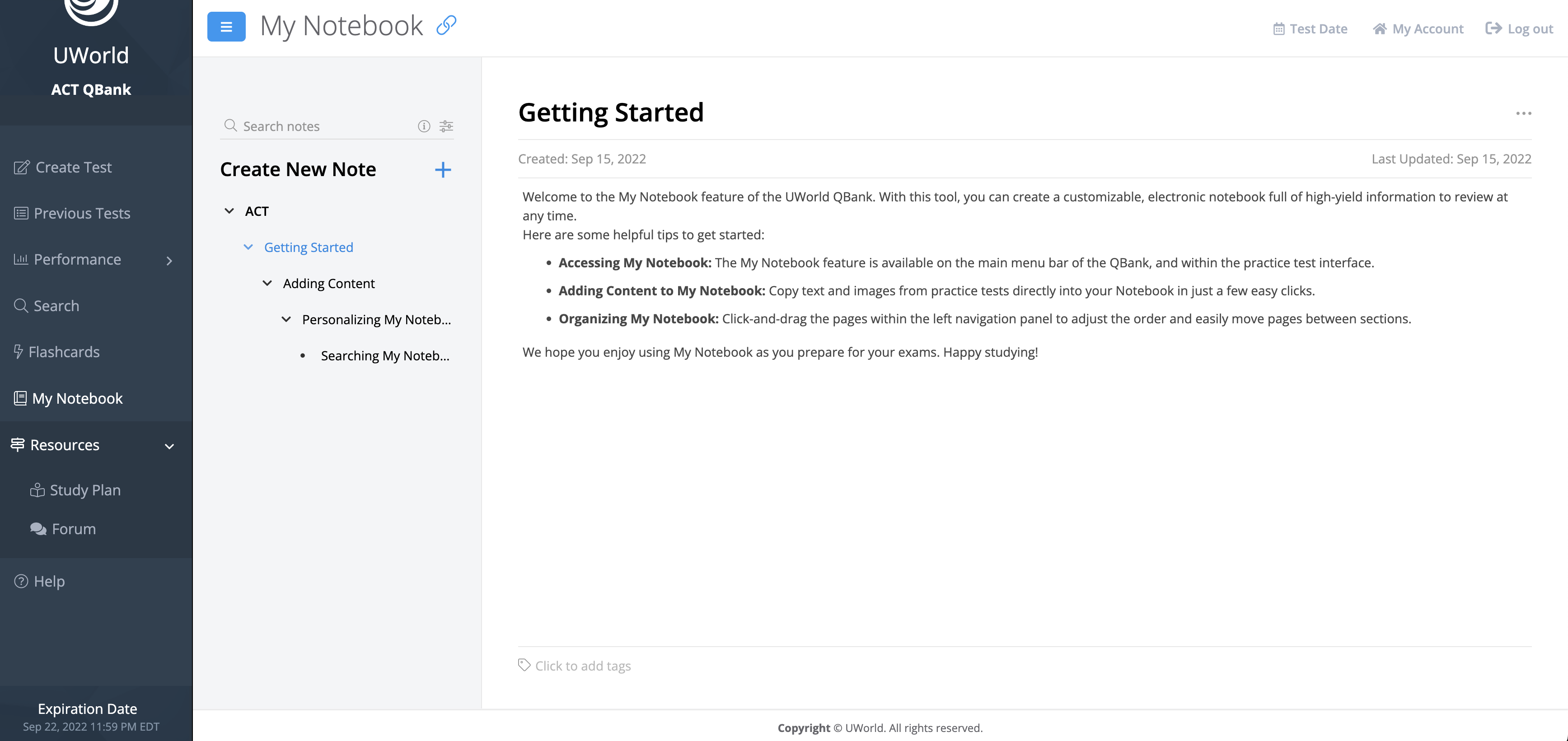Click the blue hamburger menu button
The width and height of the screenshot is (1568, 741).
tap(226, 27)
